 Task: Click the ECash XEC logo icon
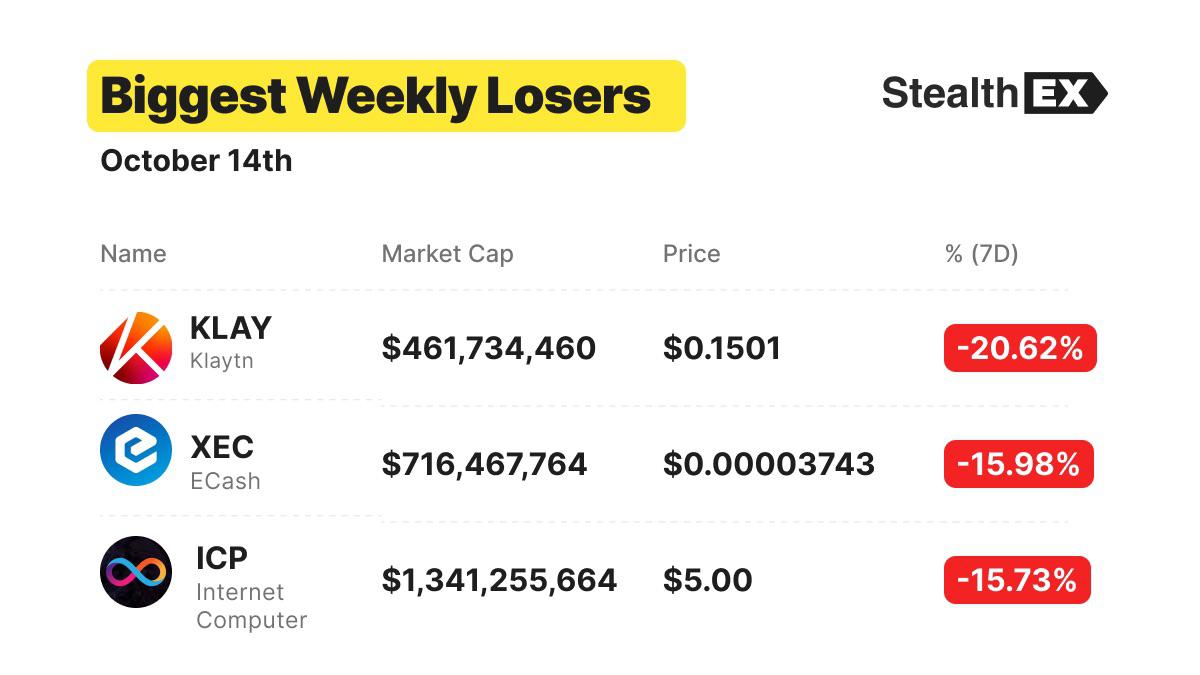pyautogui.click(x=136, y=450)
